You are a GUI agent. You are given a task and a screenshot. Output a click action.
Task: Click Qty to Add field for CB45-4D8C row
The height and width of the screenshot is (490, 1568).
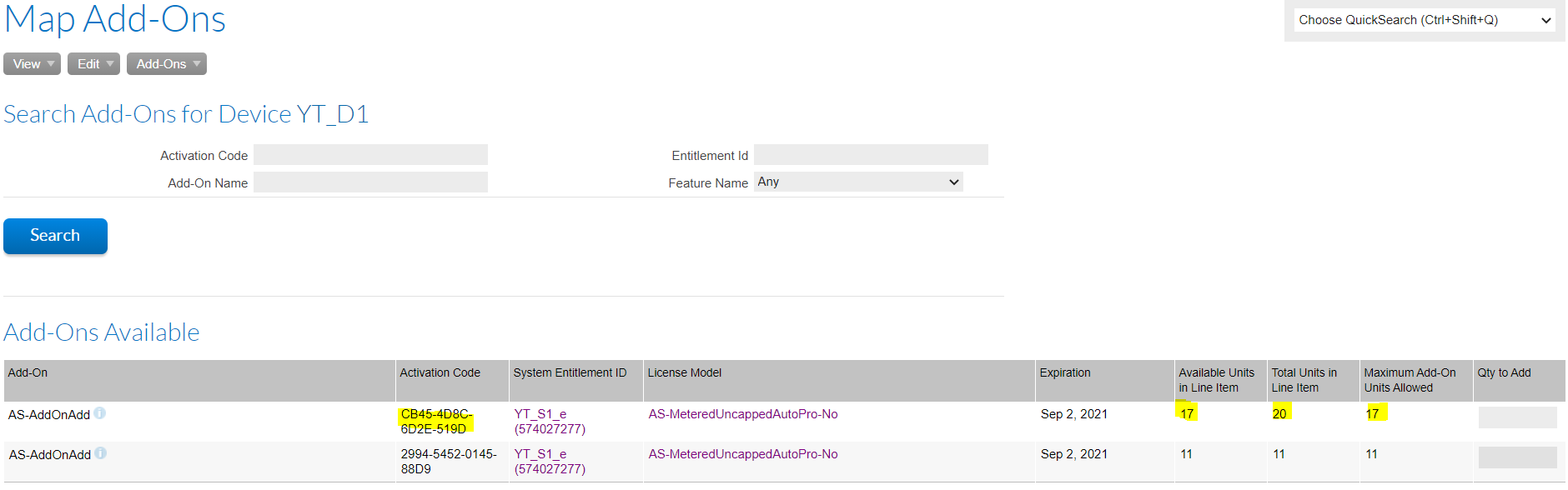pyautogui.click(x=1517, y=417)
